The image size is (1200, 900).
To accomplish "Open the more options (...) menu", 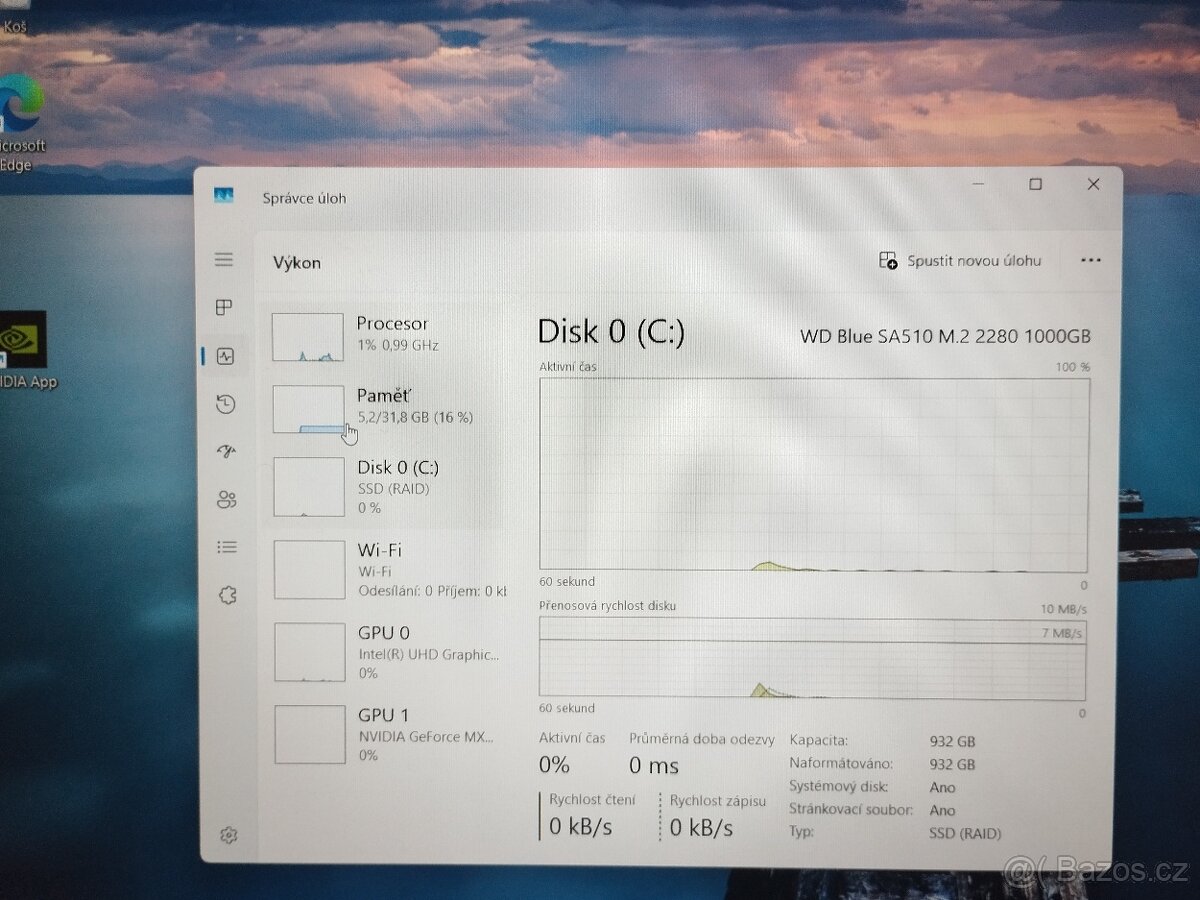I will [x=1090, y=260].
